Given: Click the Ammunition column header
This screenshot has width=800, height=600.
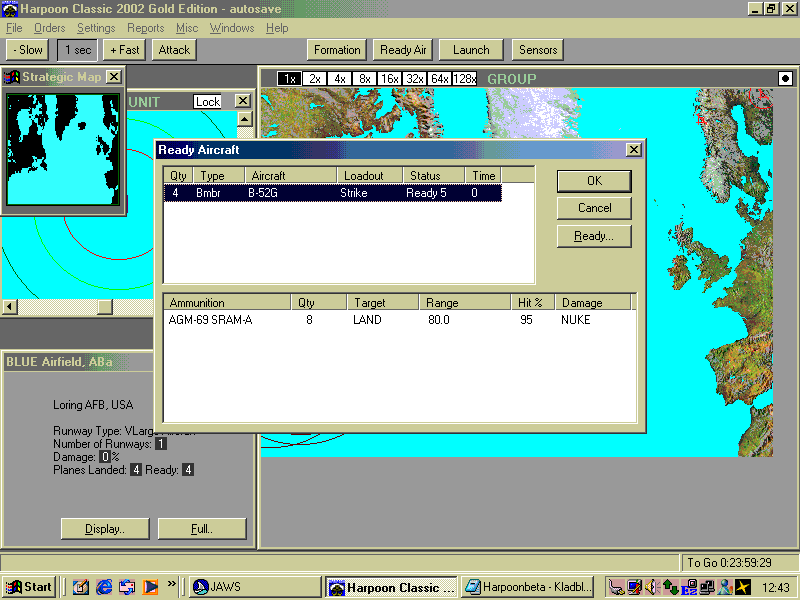Looking at the screenshot, I should tap(228, 303).
